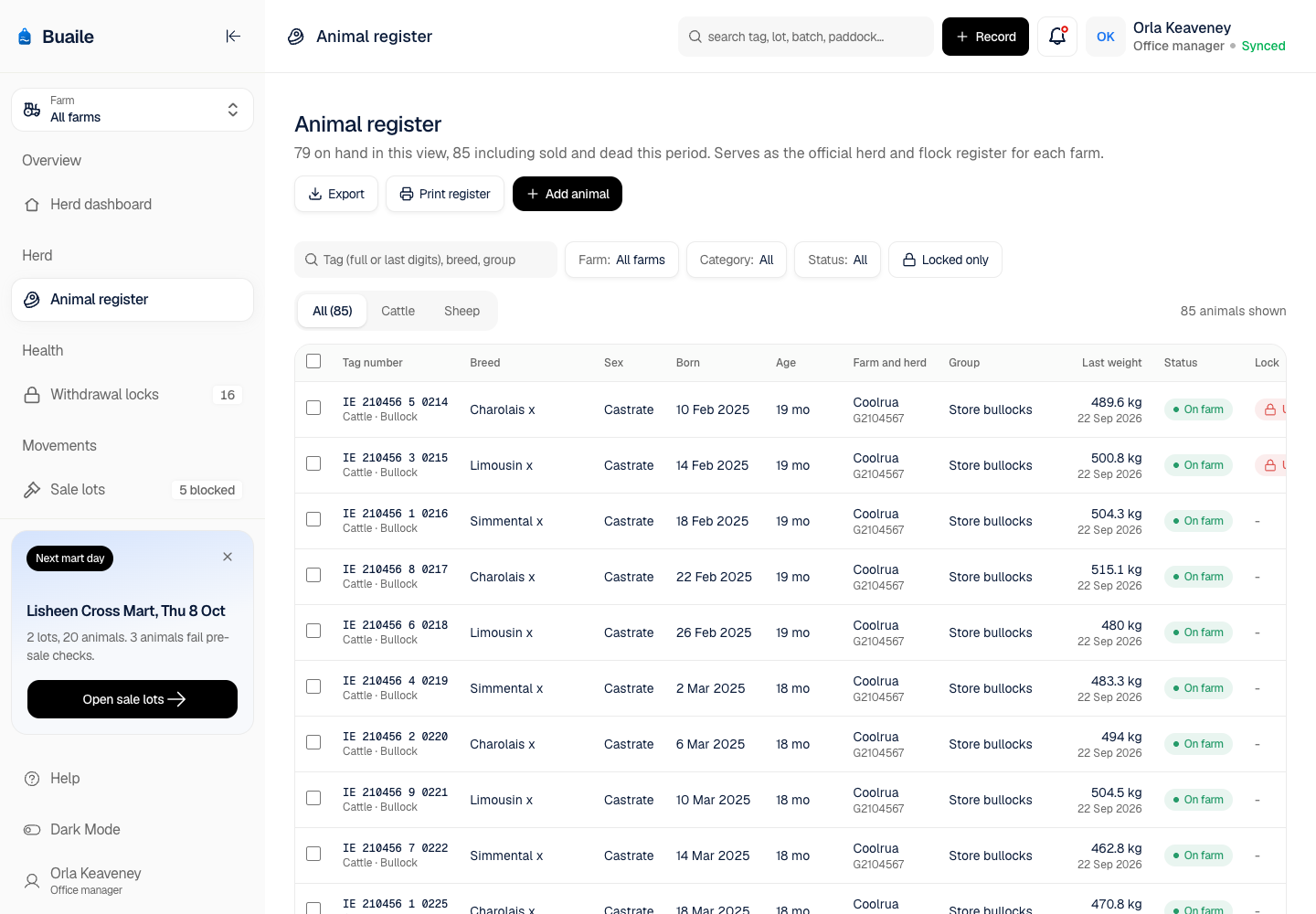Click the Export button
The image size is (1316, 914).
point(336,194)
